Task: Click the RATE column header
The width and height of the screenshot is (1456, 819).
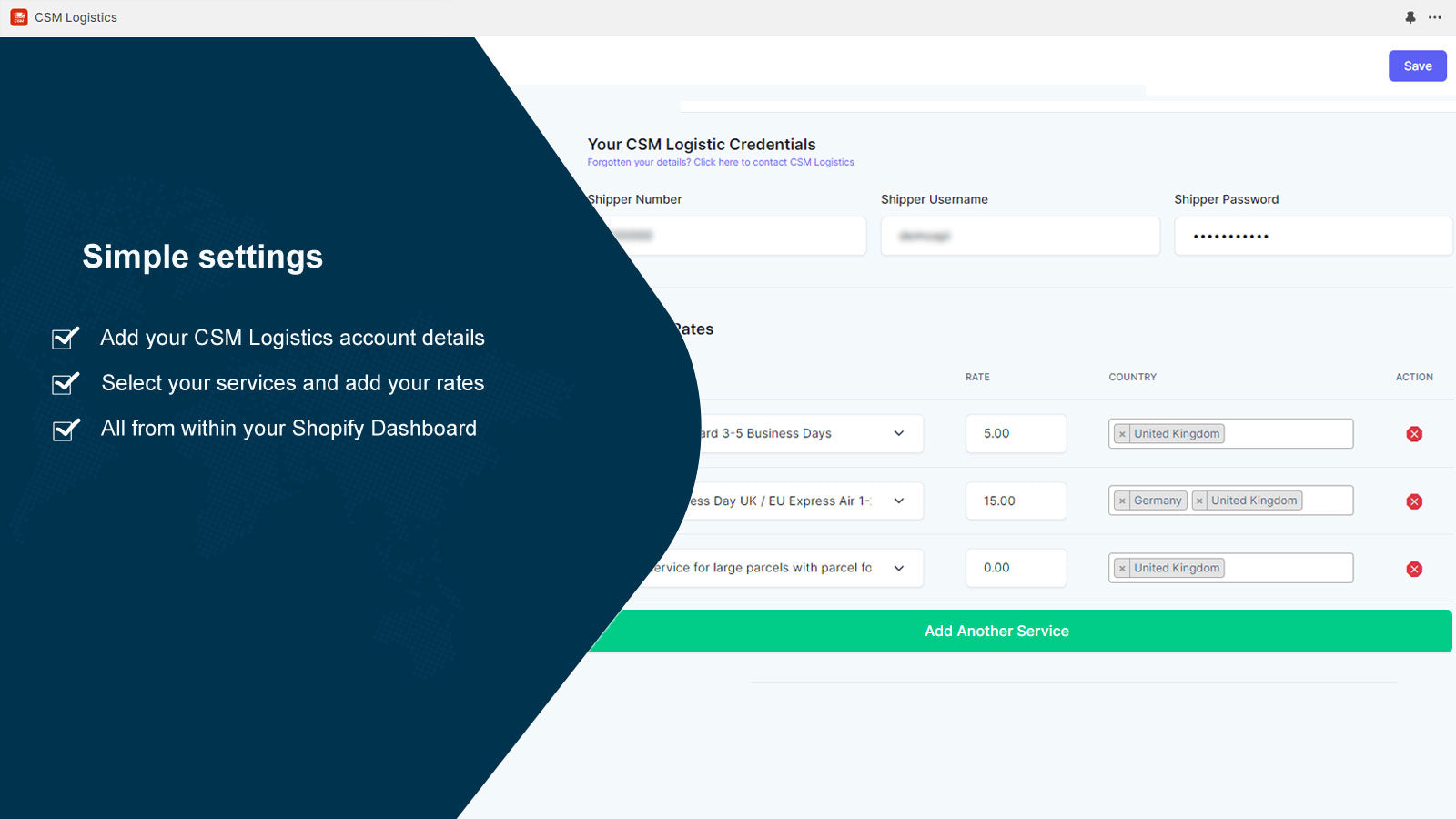Action: pos(977,377)
